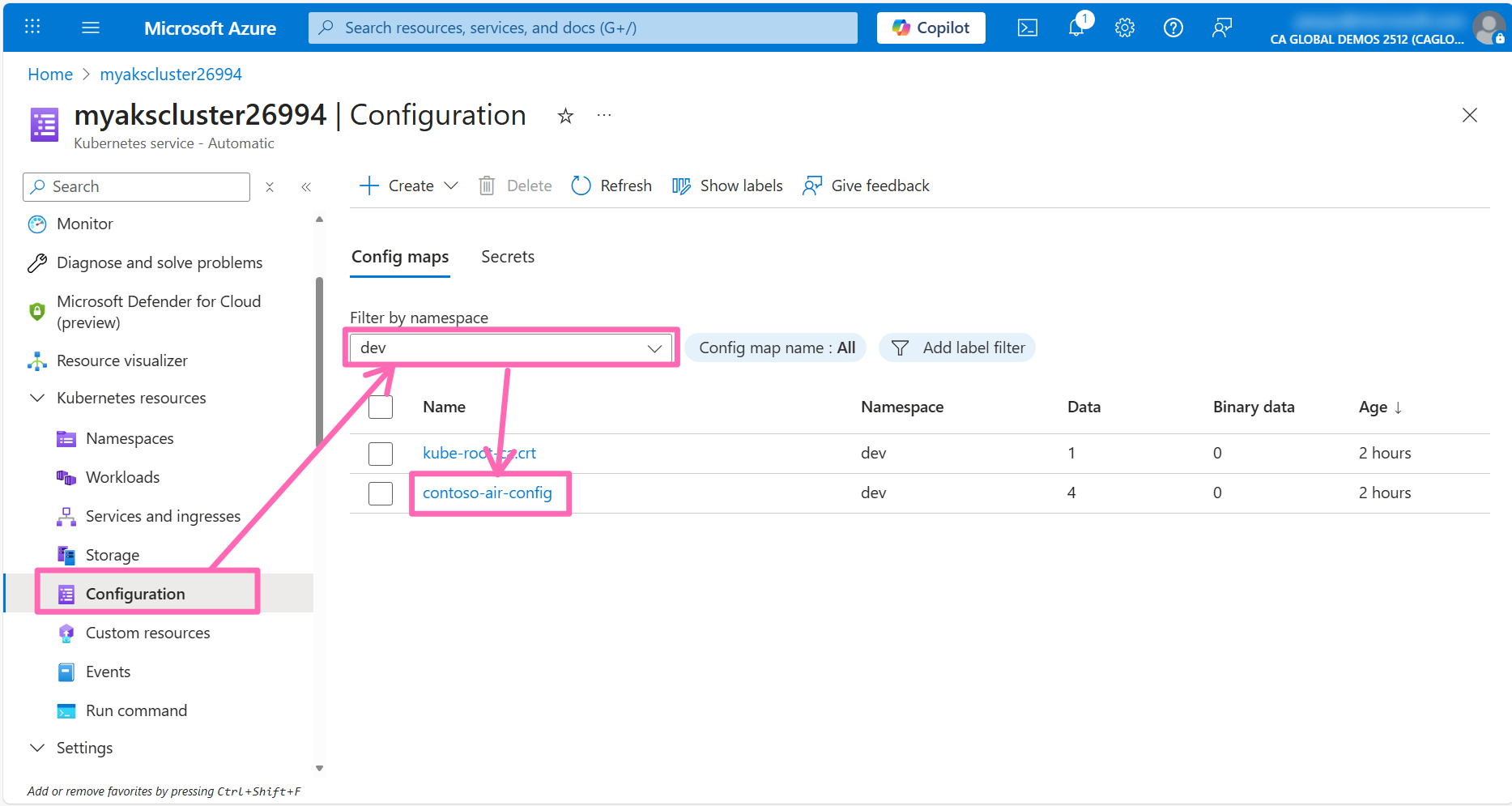Open the notifications bell

(1076, 28)
